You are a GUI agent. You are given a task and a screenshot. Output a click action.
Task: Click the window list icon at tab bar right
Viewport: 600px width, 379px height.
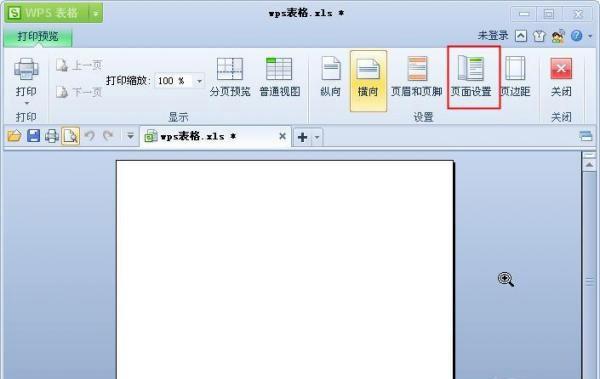tap(586, 136)
